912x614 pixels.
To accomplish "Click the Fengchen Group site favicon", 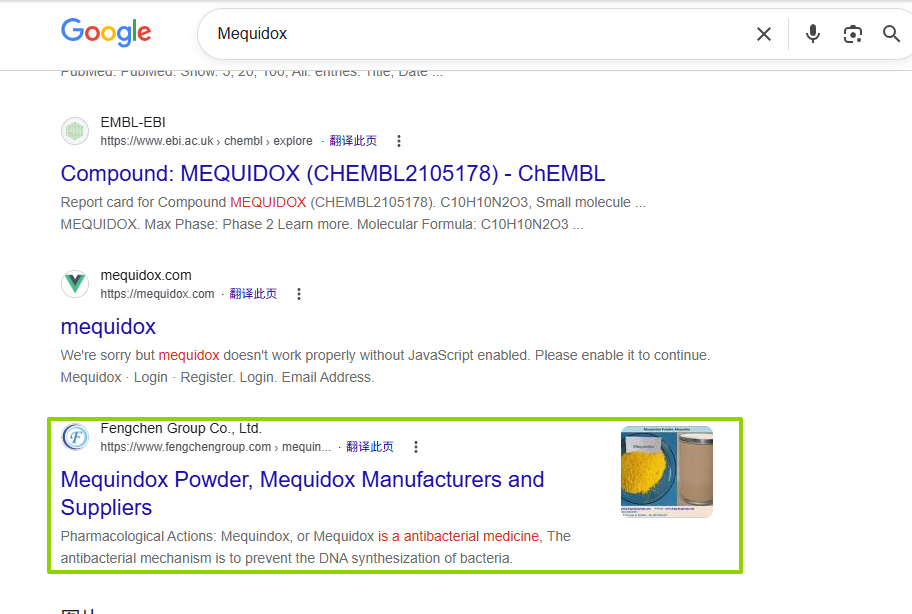I will click(x=75, y=437).
